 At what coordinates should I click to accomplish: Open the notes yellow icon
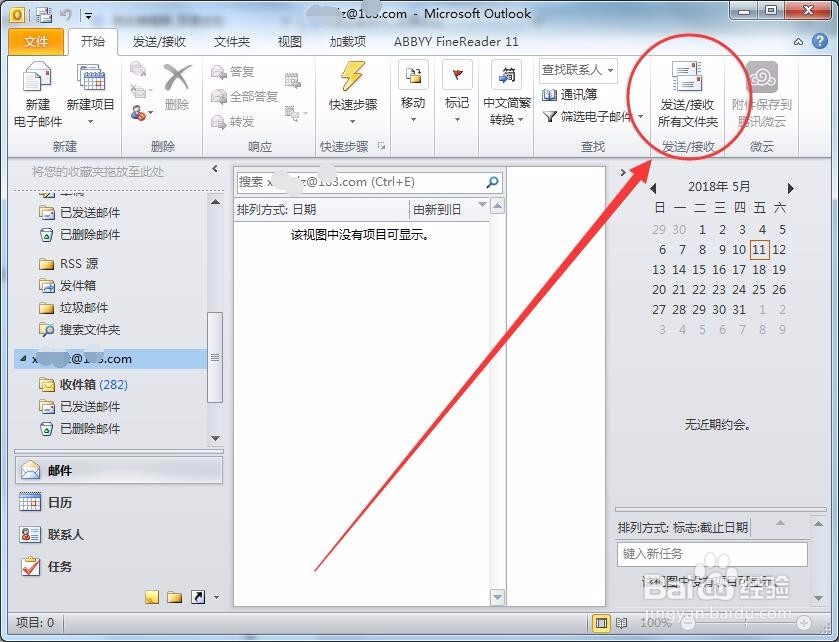pyautogui.click(x=152, y=597)
